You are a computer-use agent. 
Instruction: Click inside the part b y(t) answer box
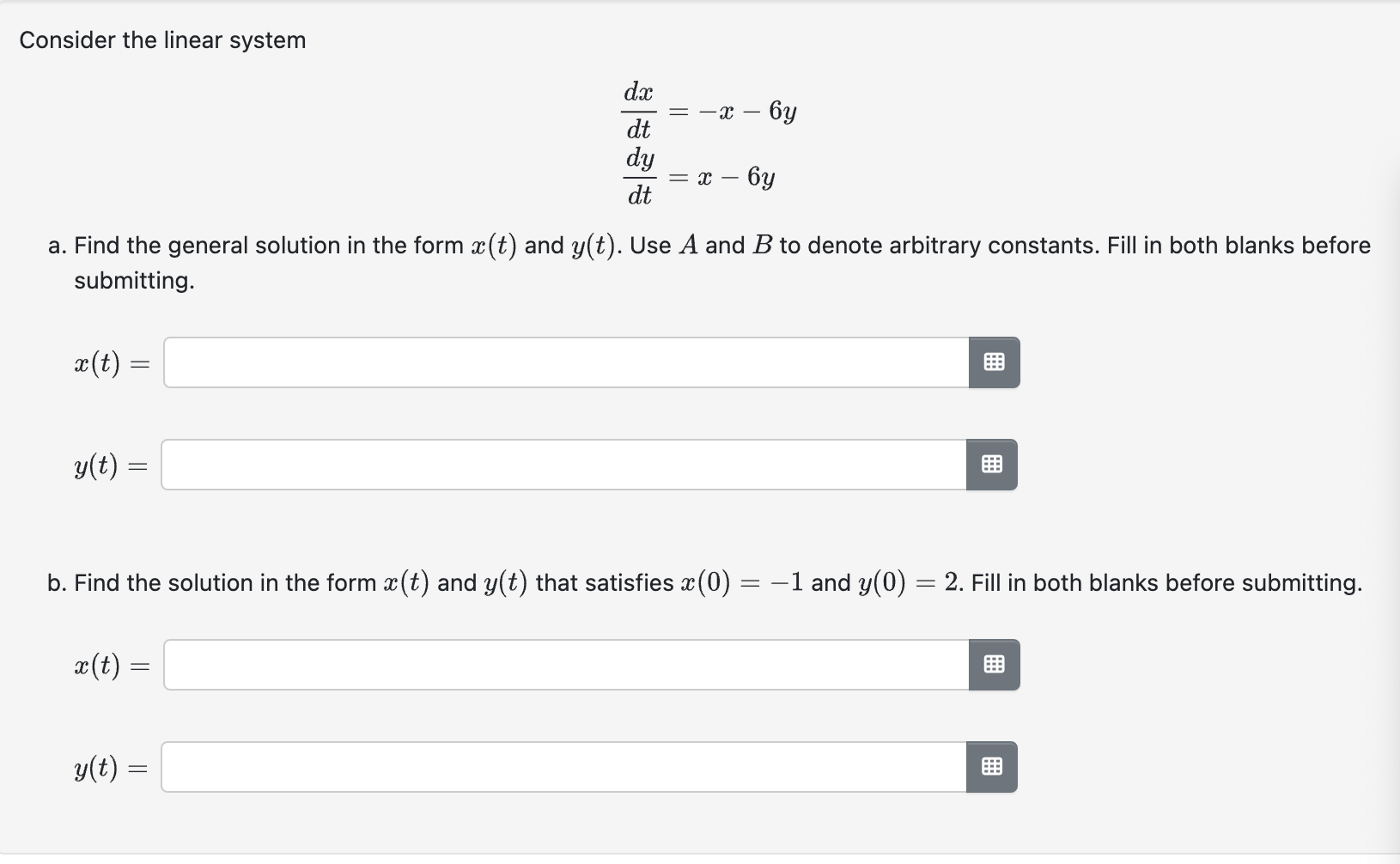[558, 767]
